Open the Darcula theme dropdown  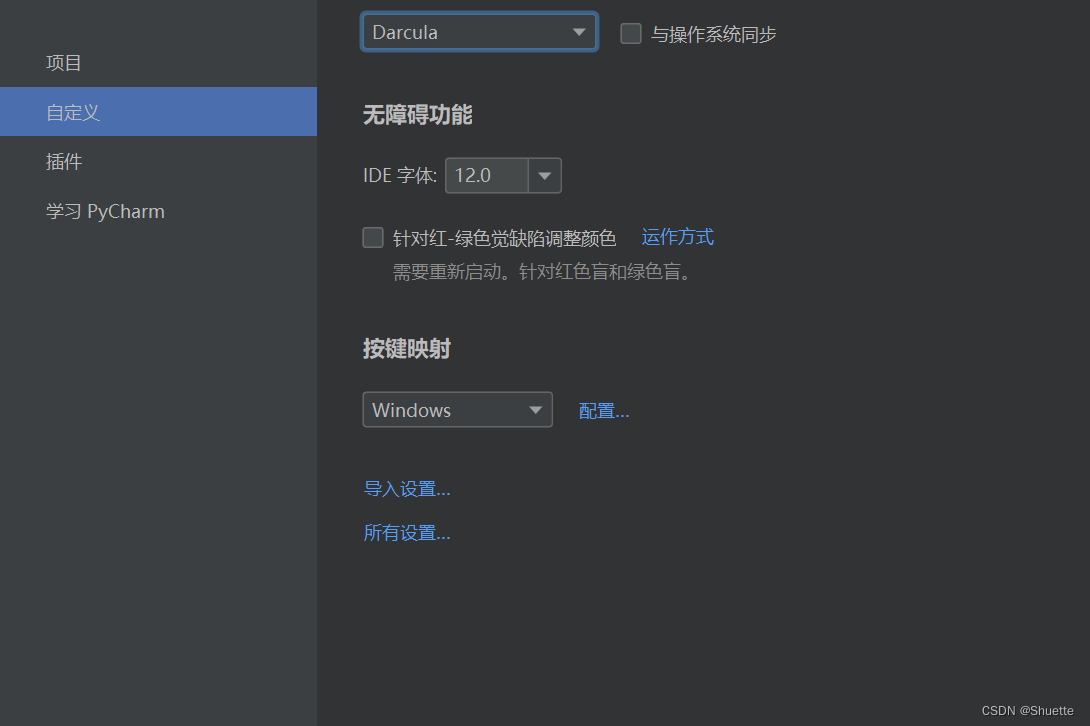[x=479, y=32]
